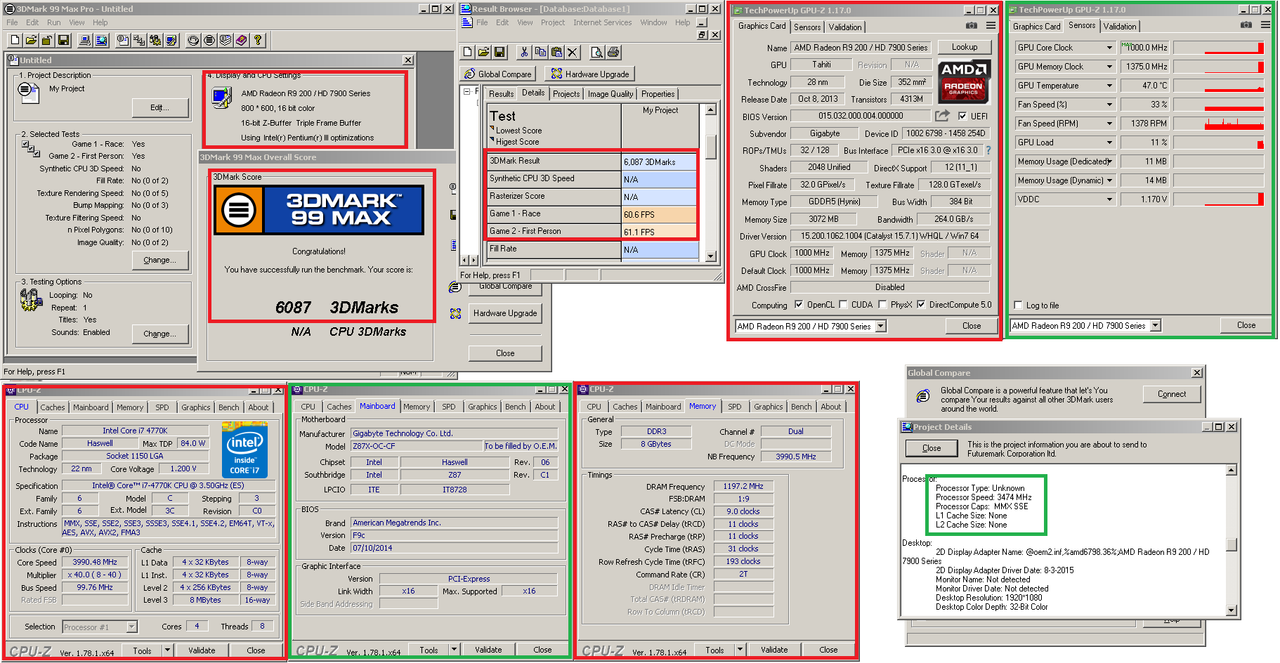The width and height of the screenshot is (1280, 663).
Task: Click the Paste clipboard icon in Result Browser
Action: 556,52
